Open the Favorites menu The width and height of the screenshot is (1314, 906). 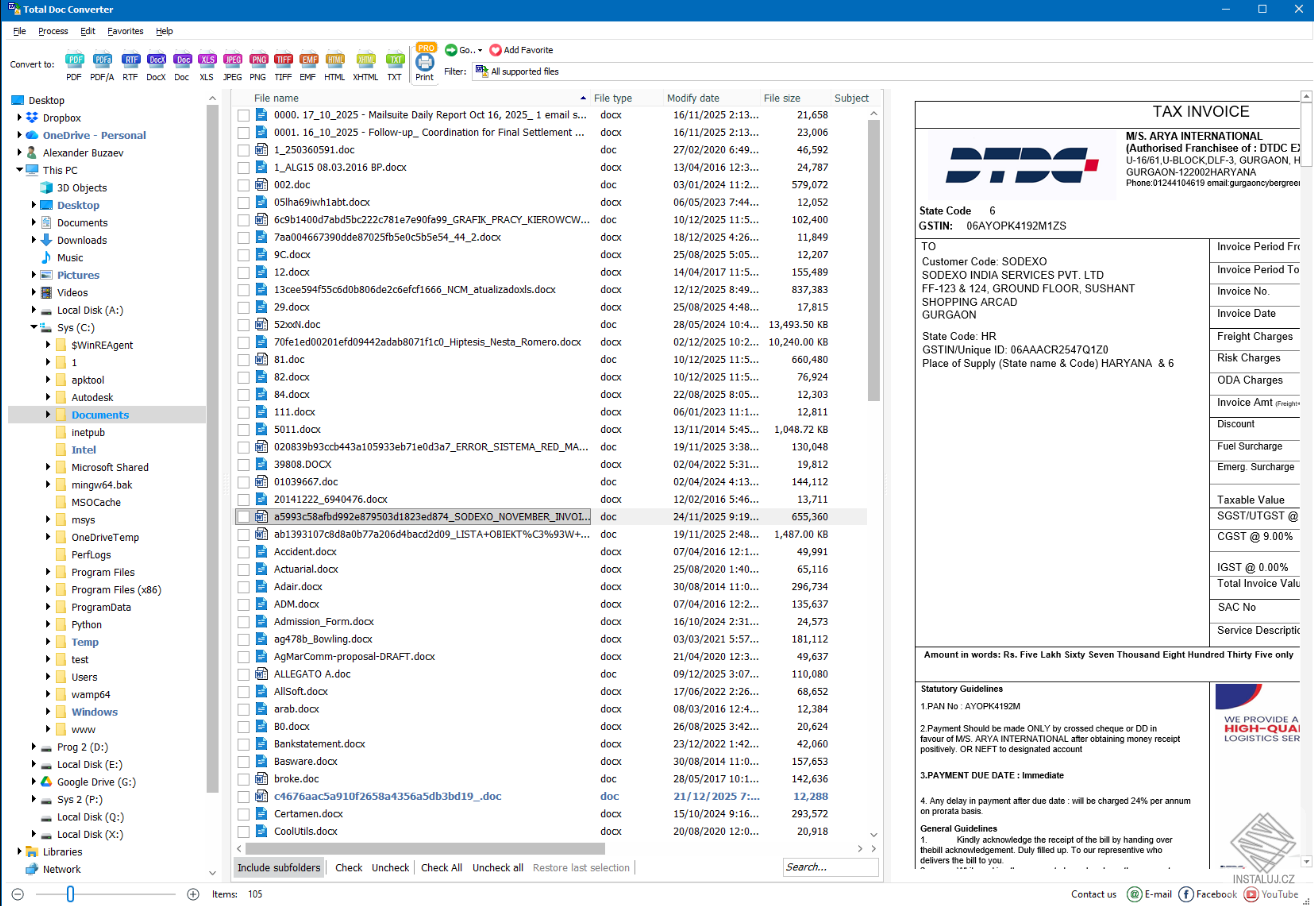(x=125, y=31)
